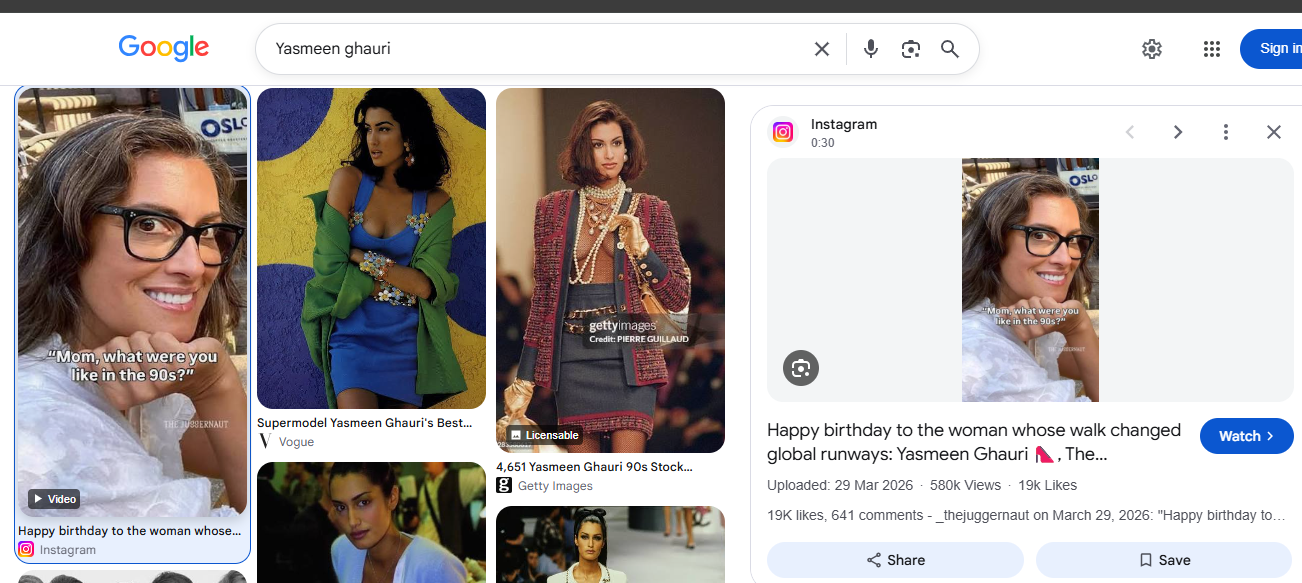
Task: Open the white-top portrait thumbnail below Vogue
Action: (371, 522)
